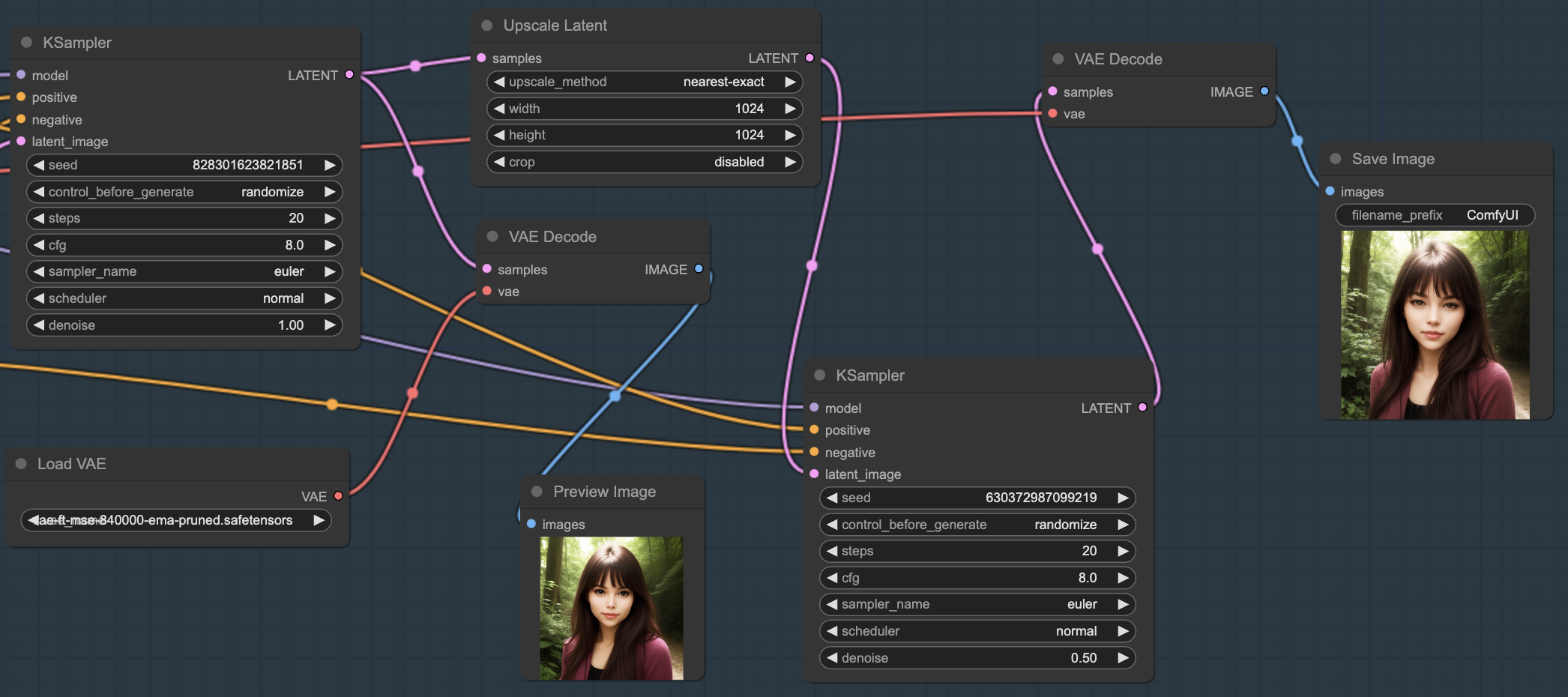Click the images input port on Save Image
This screenshot has width=1568, height=697.
pos(1330,191)
